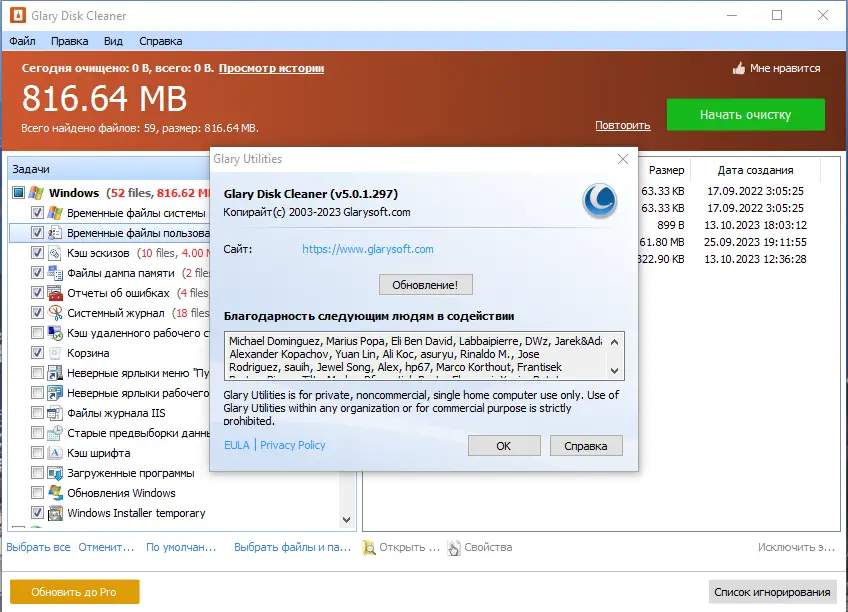Click the Выбрать все link
Image resolution: width=848 pixels, height=612 pixels.
[38, 547]
